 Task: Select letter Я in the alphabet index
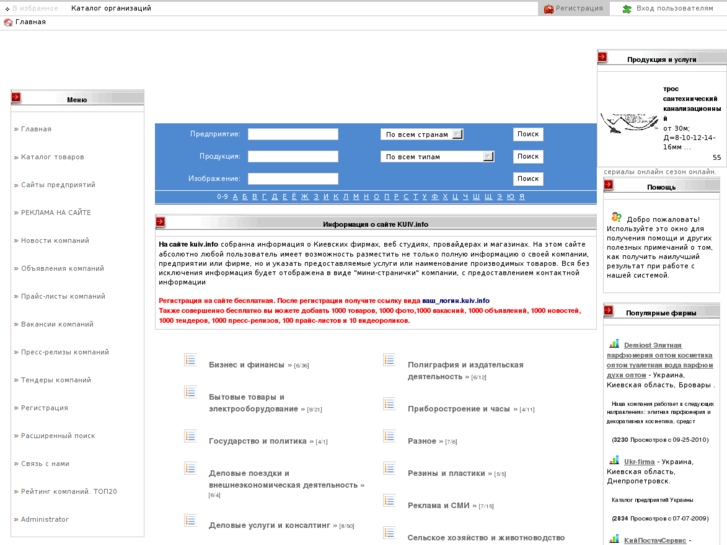coord(522,197)
